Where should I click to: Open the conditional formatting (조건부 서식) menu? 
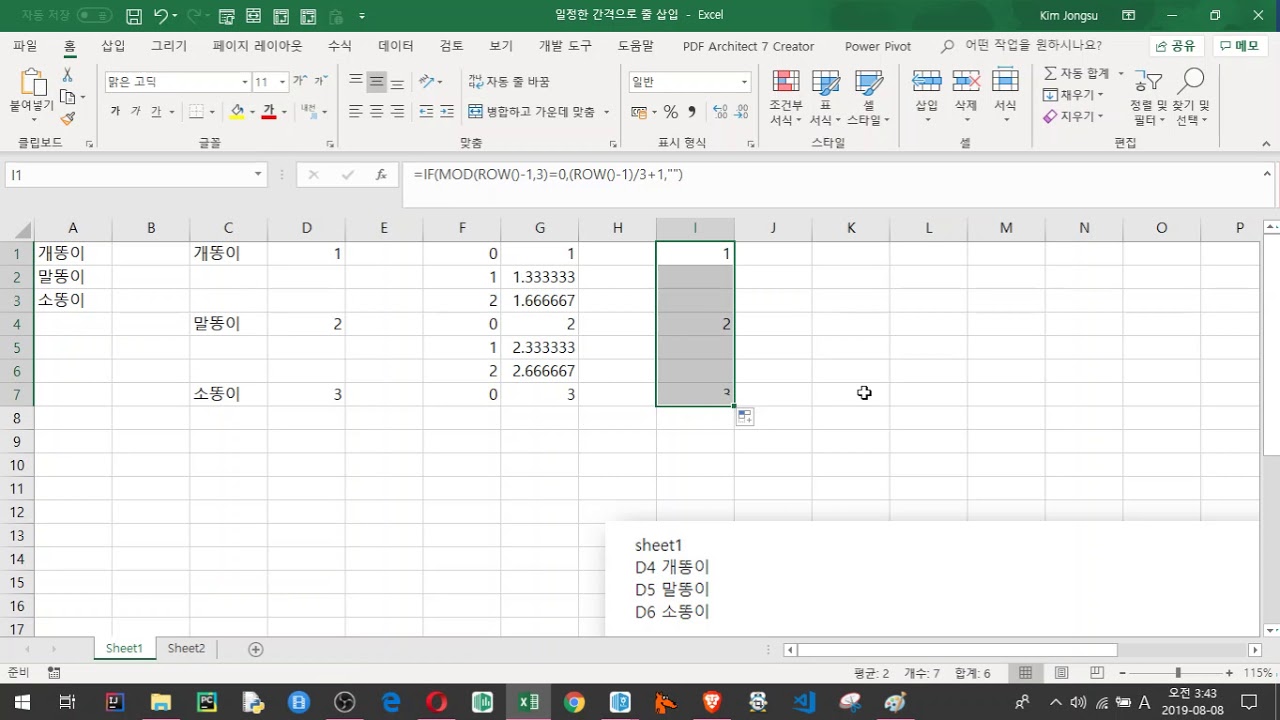[x=785, y=99]
